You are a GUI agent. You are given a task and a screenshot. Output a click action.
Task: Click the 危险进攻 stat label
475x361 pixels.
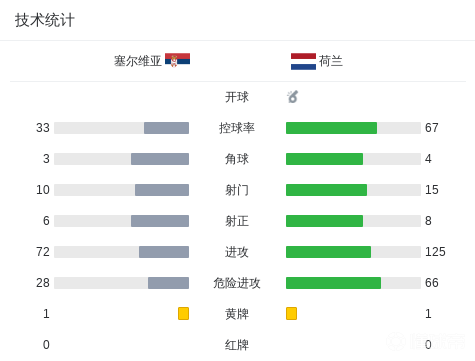click(x=237, y=283)
